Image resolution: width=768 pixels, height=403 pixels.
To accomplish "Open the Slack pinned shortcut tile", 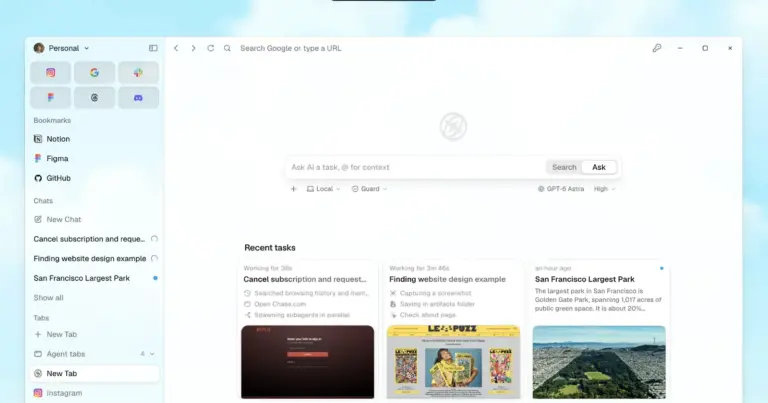I will click(138, 72).
